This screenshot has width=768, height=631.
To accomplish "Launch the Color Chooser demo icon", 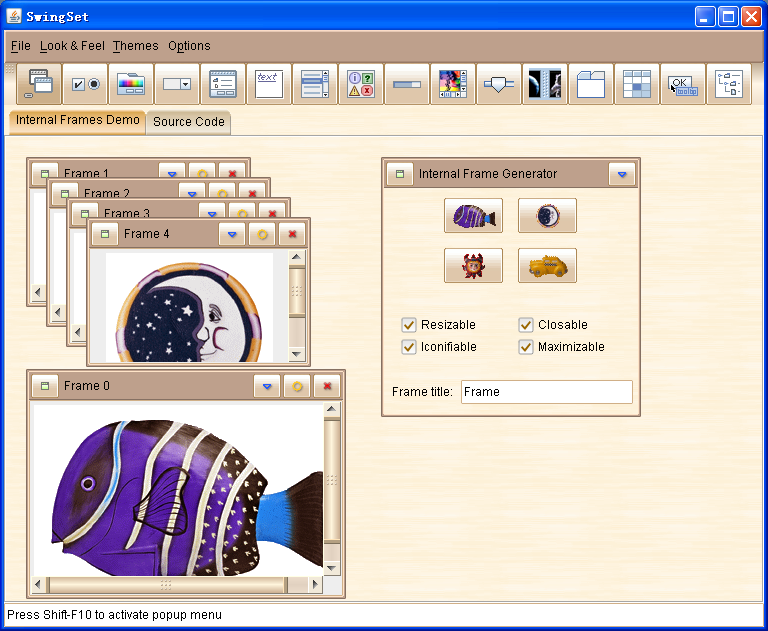I will [131, 84].
